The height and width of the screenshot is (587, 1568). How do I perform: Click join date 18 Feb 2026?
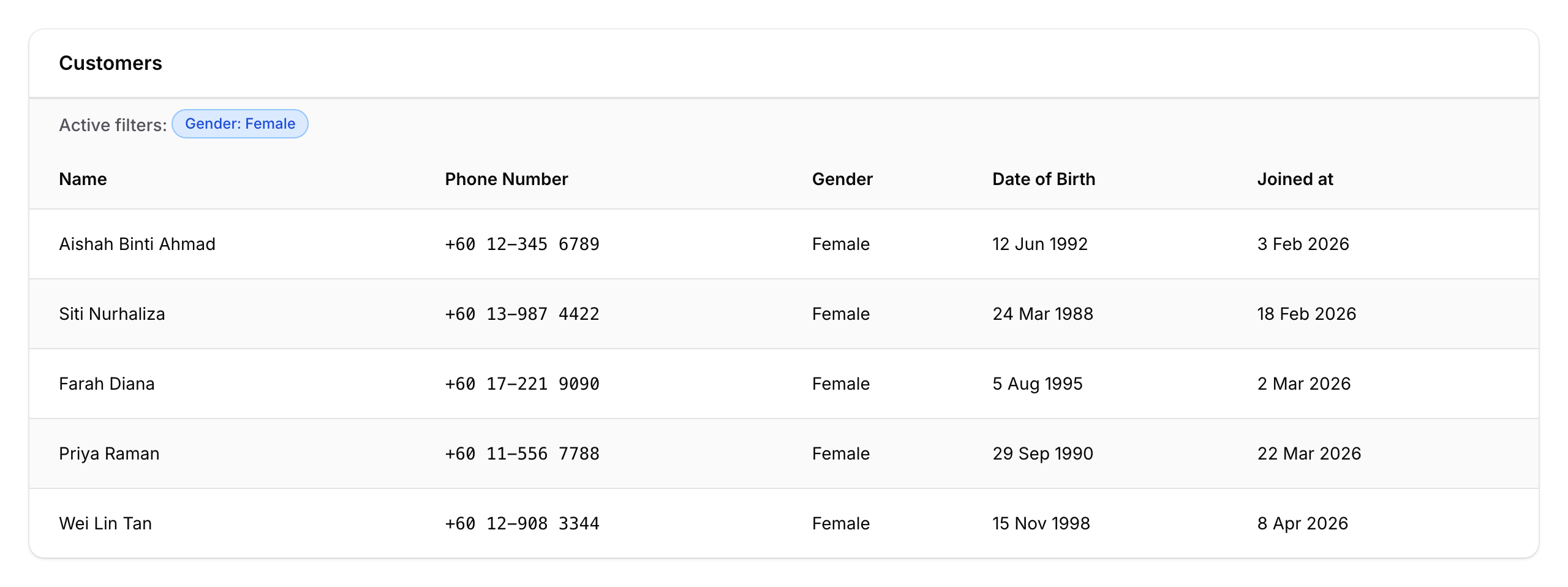(1307, 314)
